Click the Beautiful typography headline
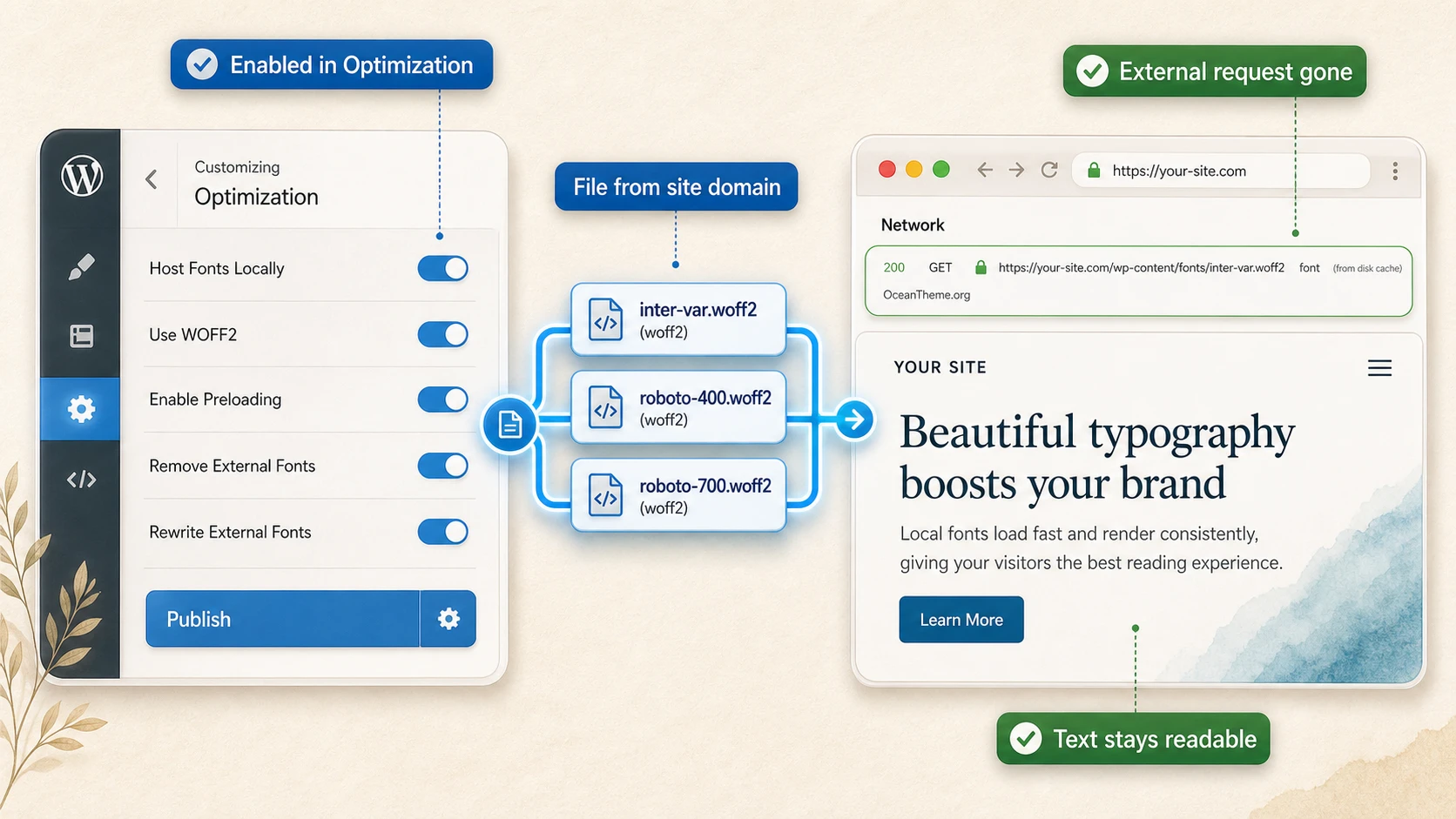This screenshot has height=819, width=1456. [x=1097, y=458]
